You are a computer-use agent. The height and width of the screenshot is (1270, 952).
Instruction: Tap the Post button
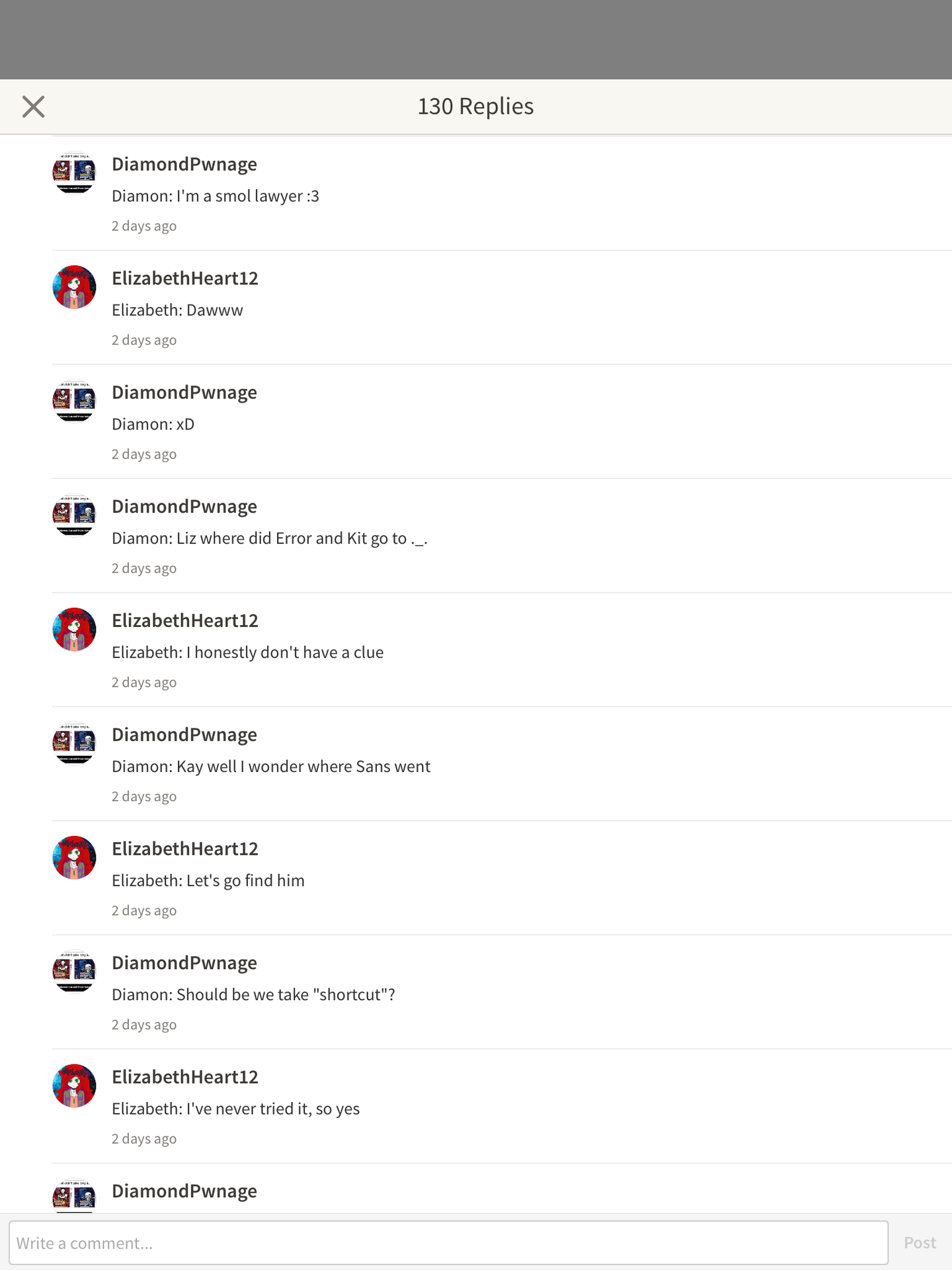[x=920, y=1243]
